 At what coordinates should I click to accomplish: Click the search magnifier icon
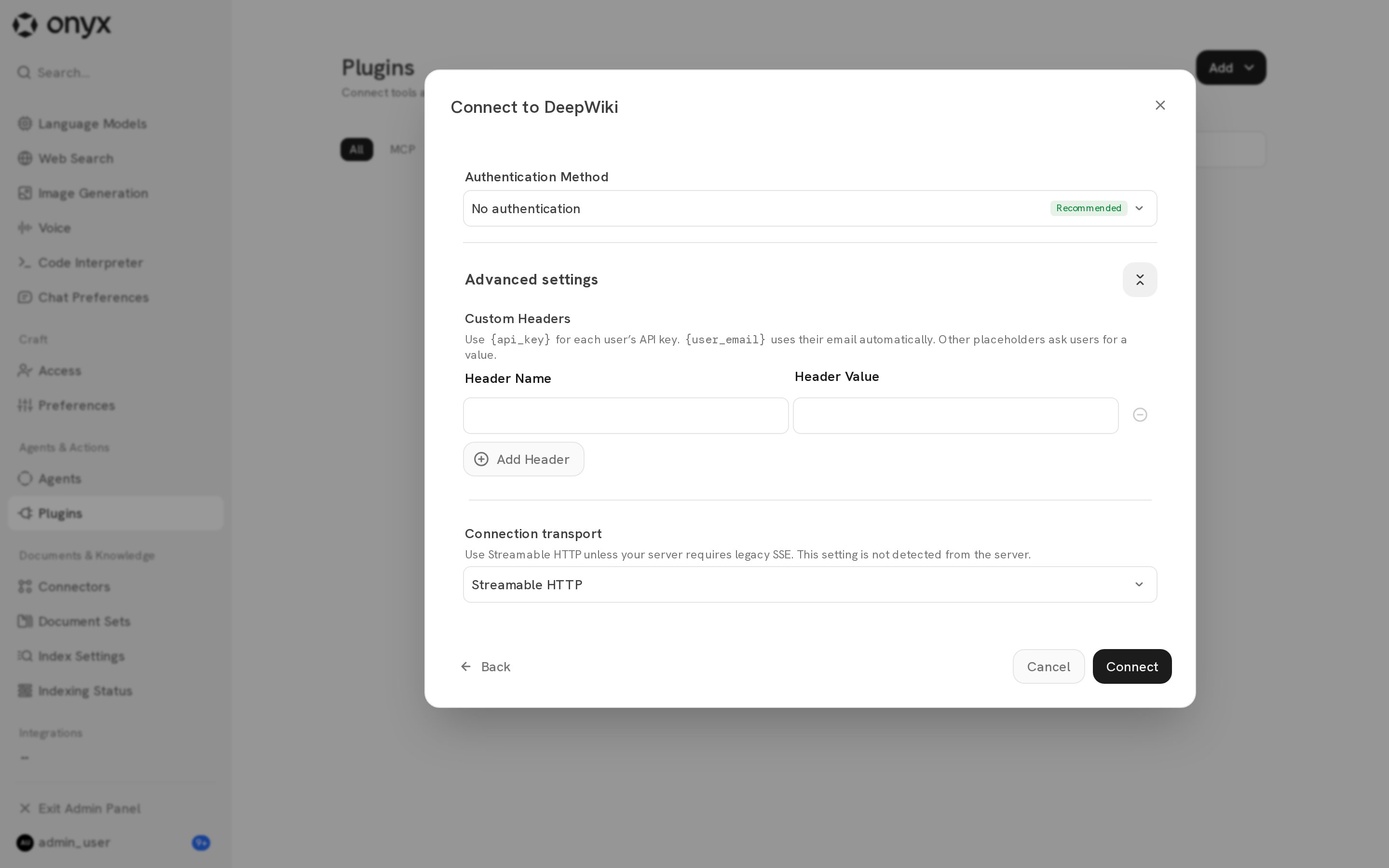click(24, 72)
